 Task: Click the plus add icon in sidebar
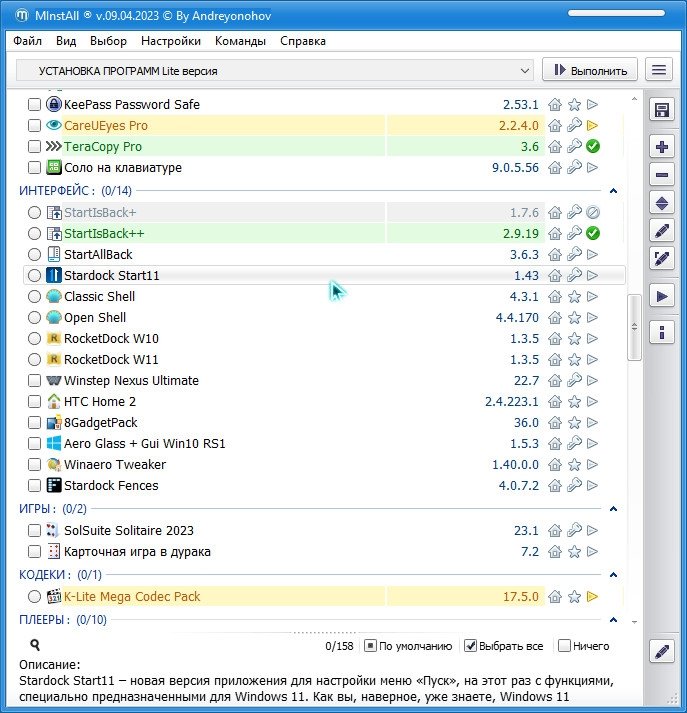[662, 147]
